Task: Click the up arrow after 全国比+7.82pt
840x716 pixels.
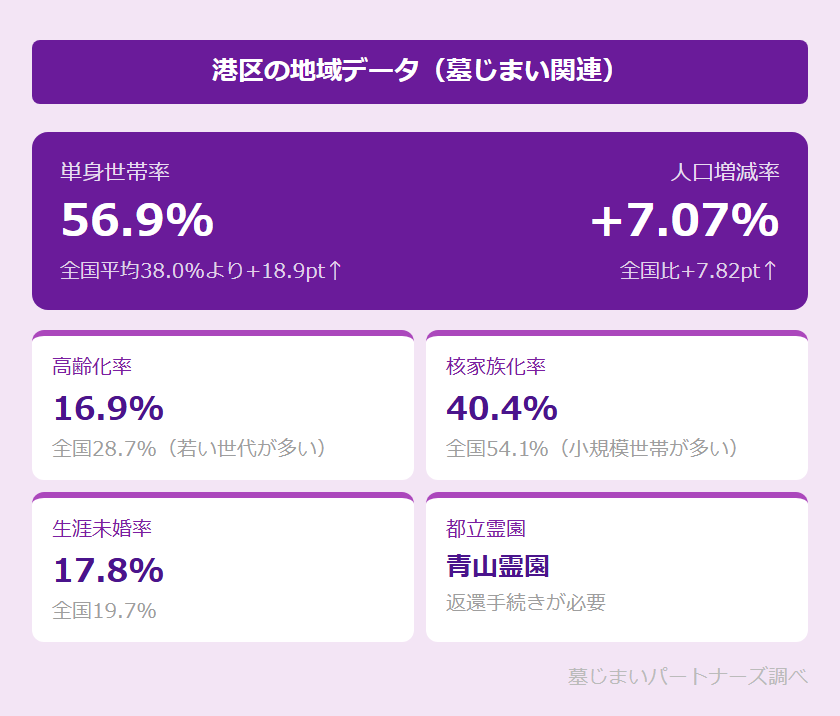Action: (769, 270)
